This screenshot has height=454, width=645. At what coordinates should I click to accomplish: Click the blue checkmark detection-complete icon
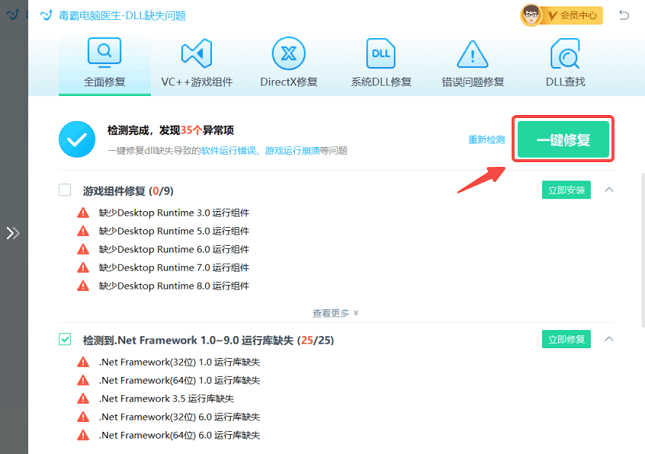77,139
